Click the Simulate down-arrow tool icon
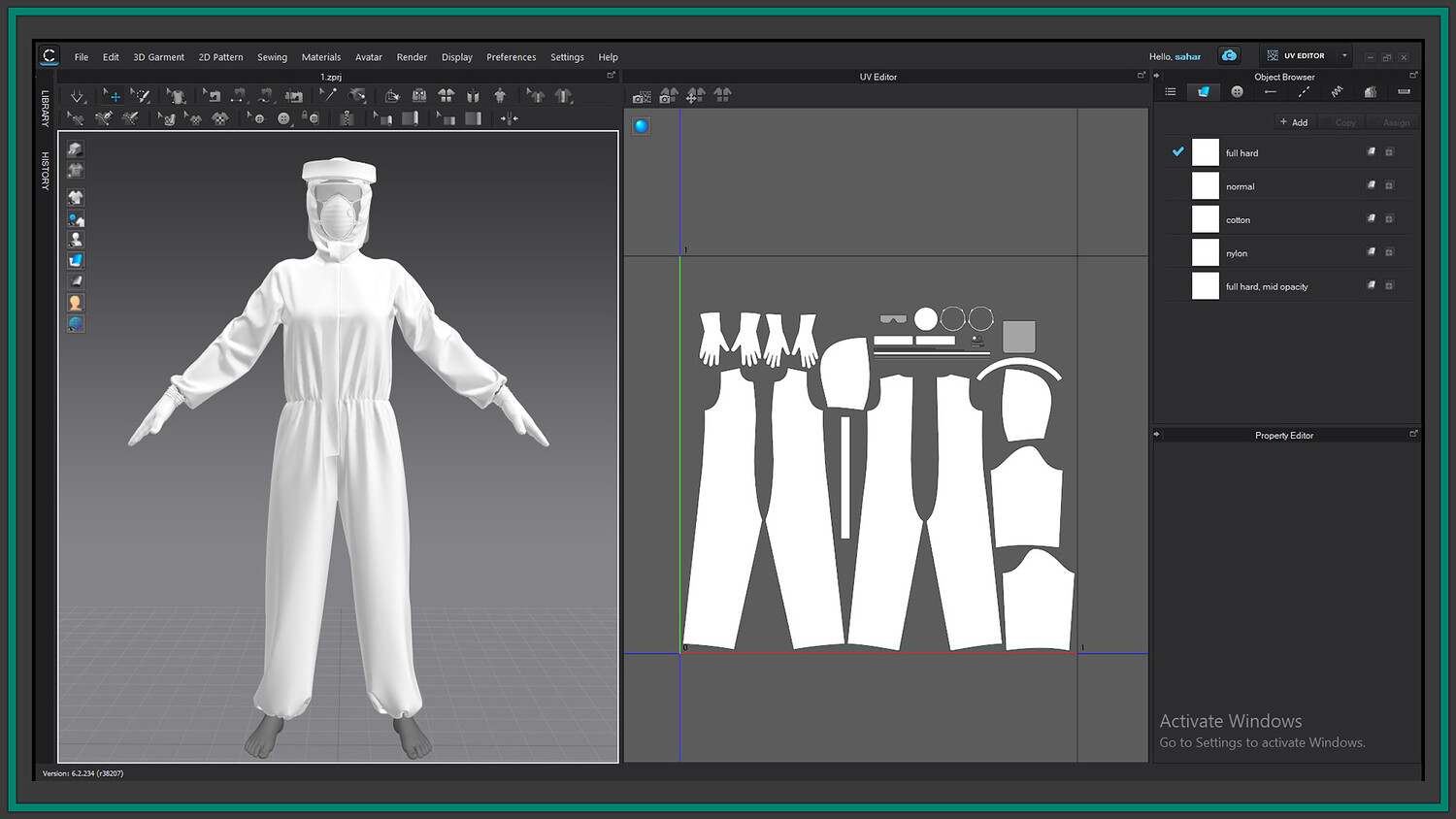Image resolution: width=1456 pixels, height=819 pixels. coord(77,96)
